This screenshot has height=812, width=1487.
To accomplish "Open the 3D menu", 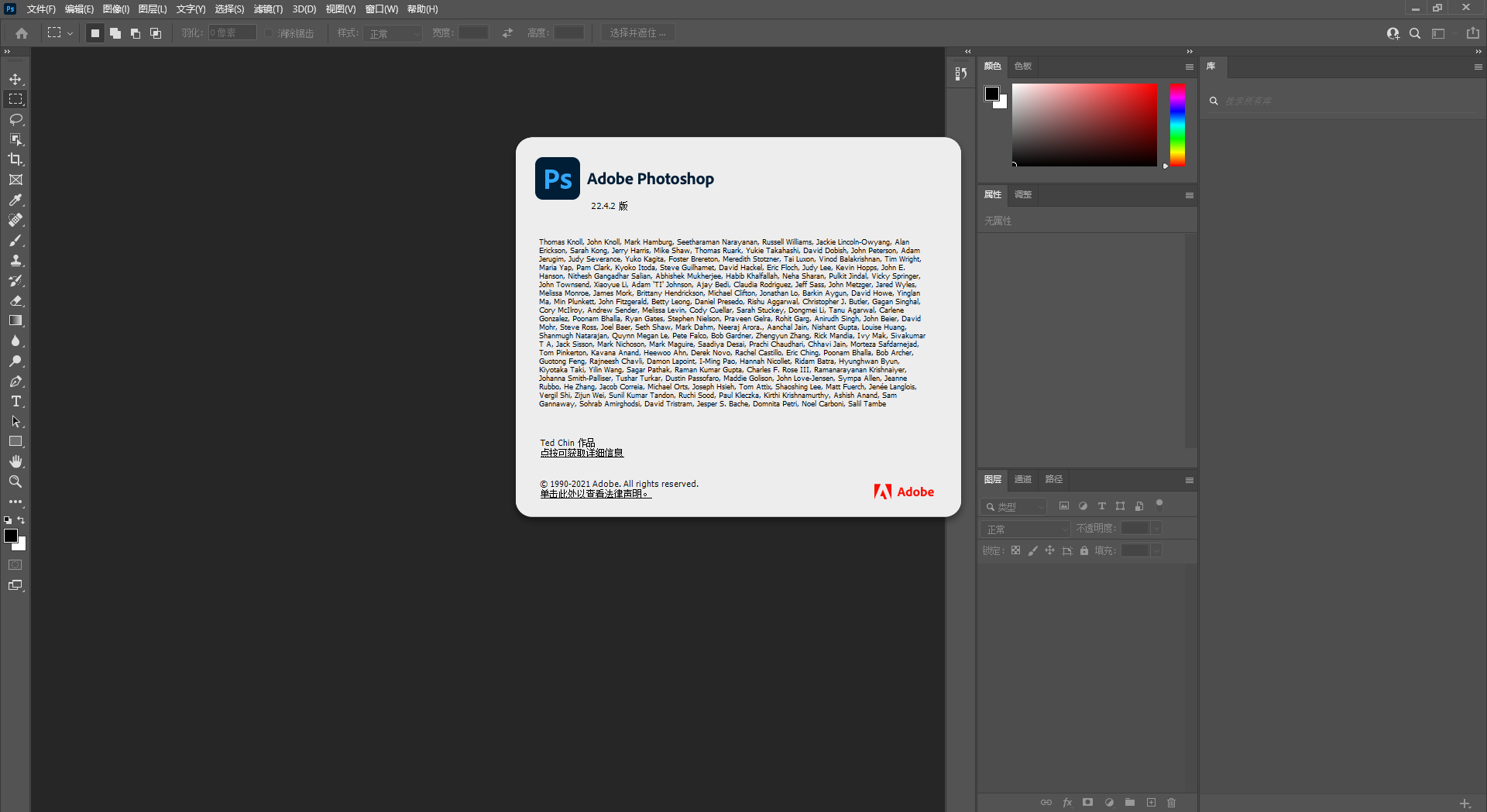I will [304, 9].
